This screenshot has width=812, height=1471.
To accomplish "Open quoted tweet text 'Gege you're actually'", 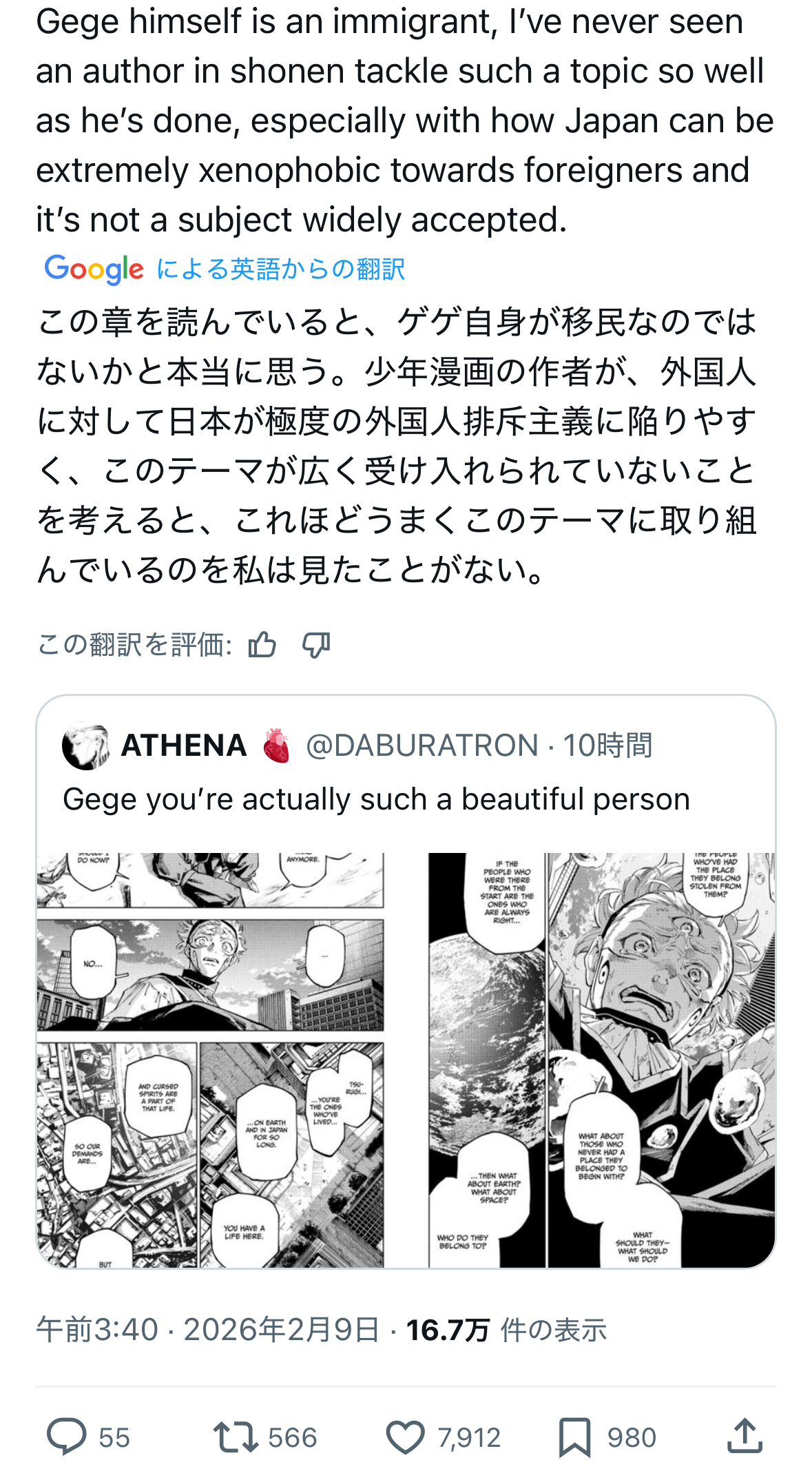I will [376, 799].
